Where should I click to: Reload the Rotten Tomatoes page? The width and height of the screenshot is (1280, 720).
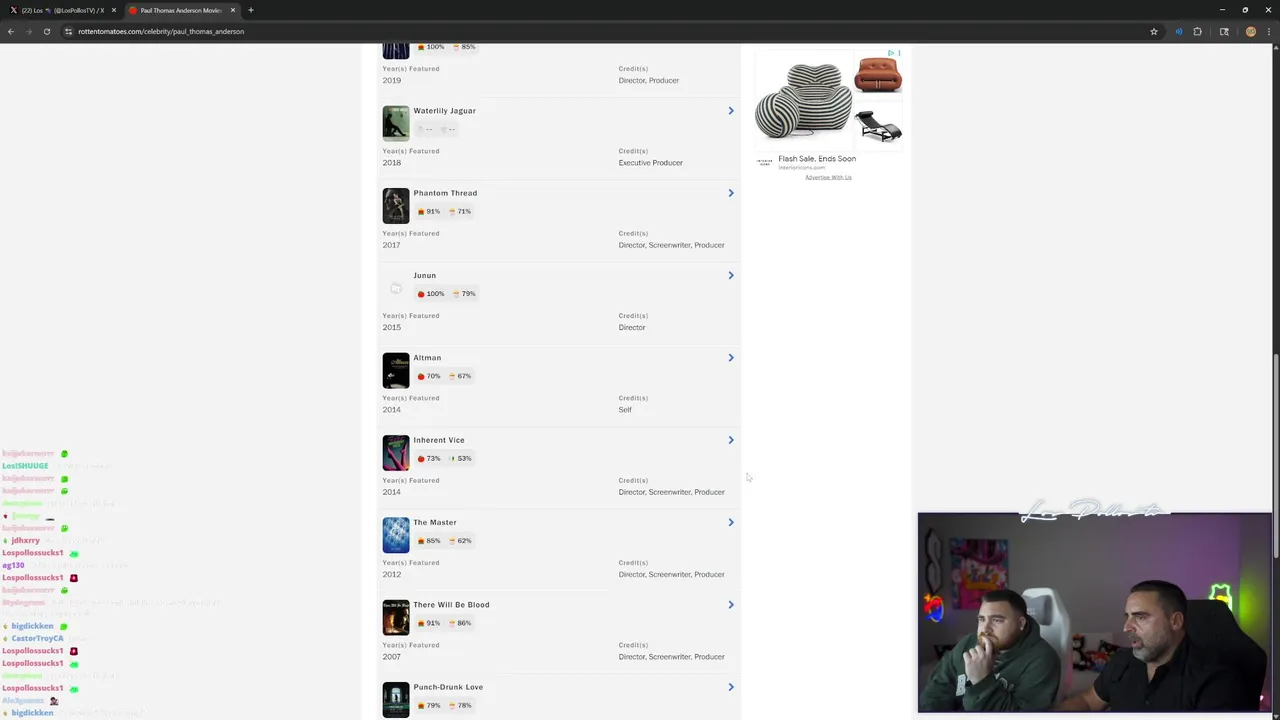46,31
